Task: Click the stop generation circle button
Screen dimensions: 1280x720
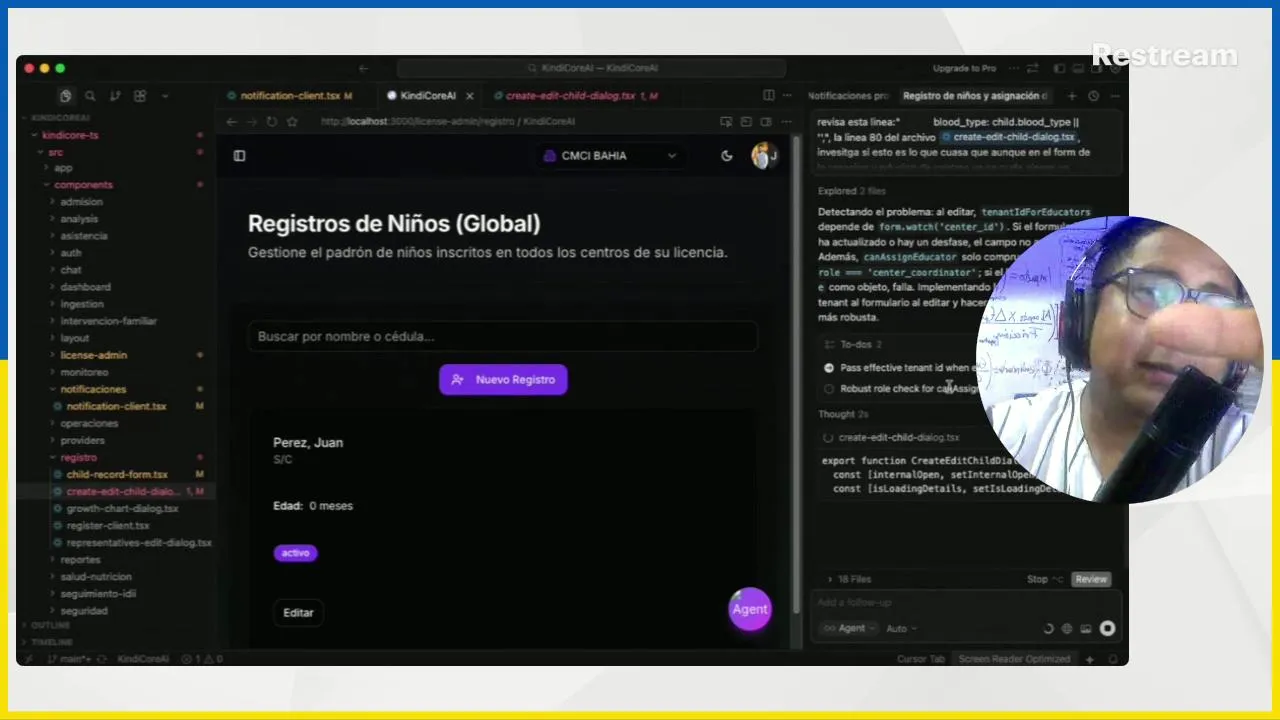Action: (1107, 628)
